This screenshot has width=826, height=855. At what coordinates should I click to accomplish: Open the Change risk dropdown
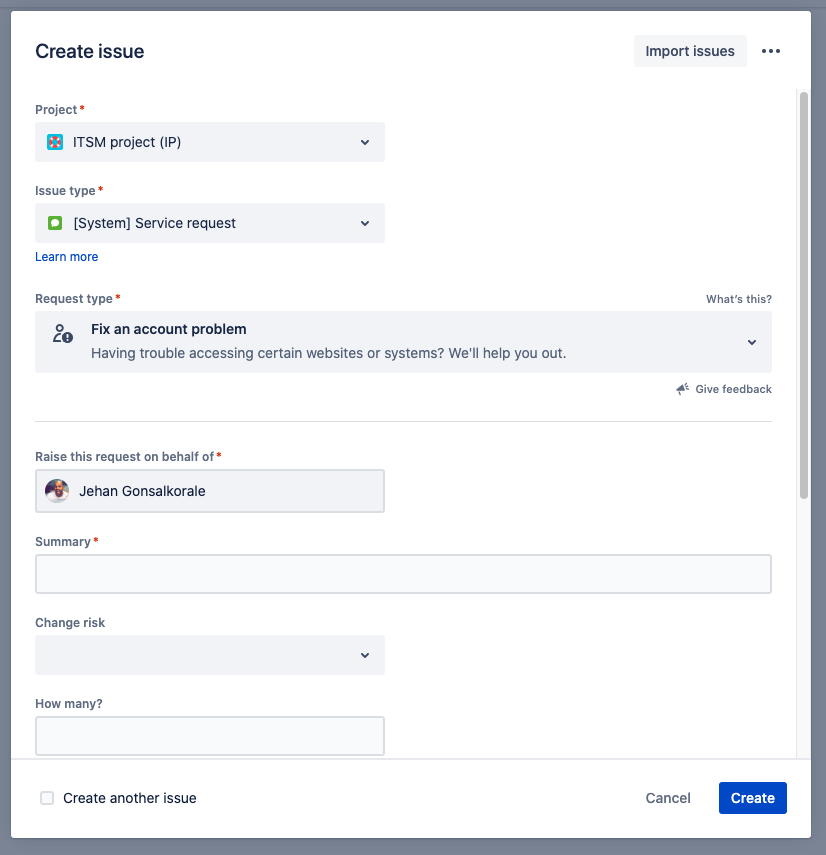(210, 655)
